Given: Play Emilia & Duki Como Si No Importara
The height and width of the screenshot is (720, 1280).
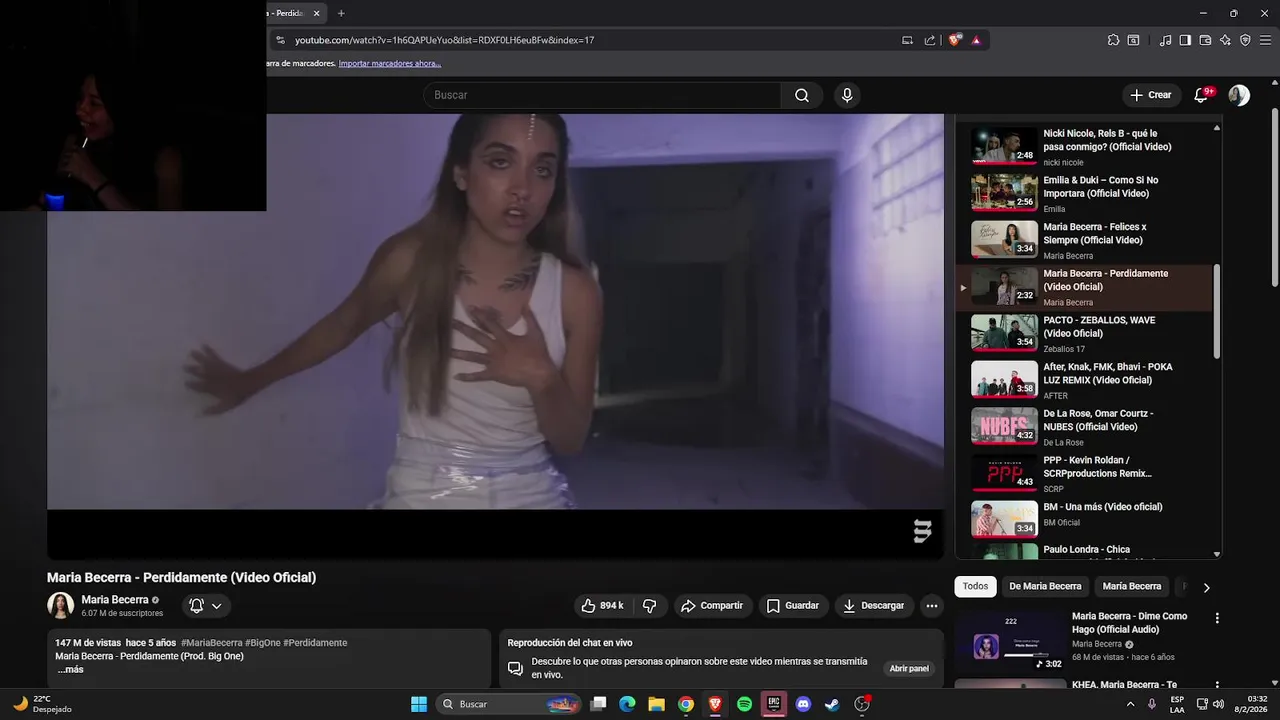Looking at the screenshot, I should (1085, 194).
